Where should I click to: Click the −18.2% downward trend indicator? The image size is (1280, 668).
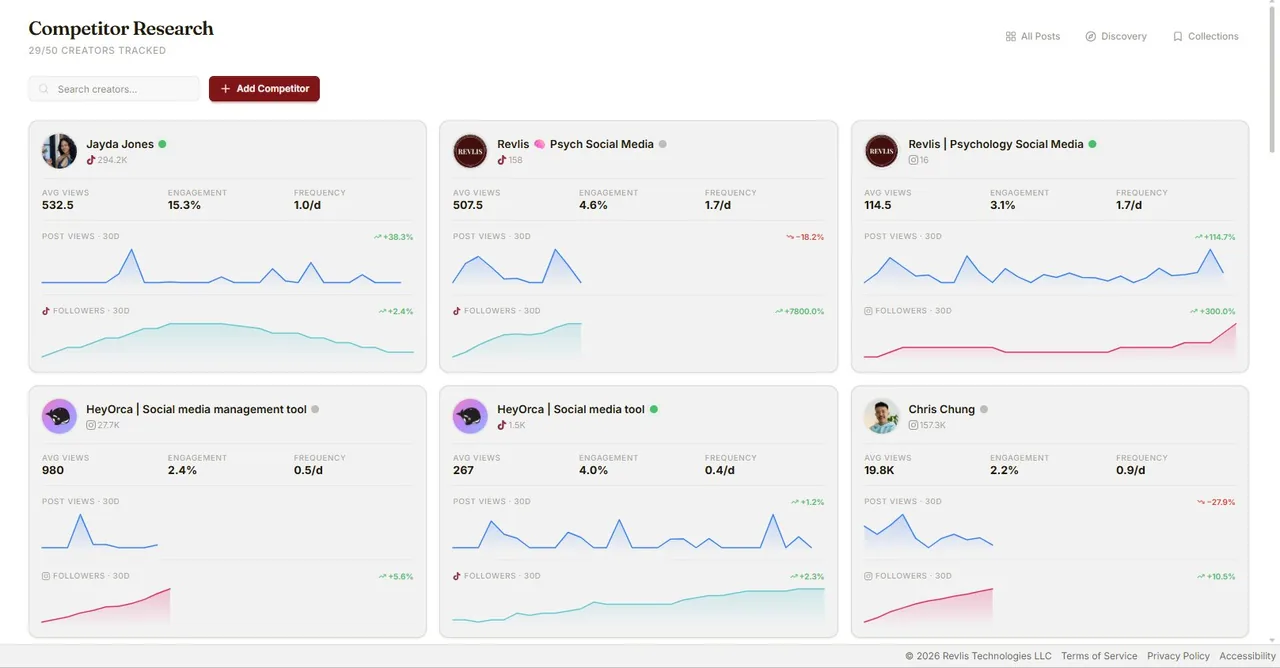tap(805, 237)
